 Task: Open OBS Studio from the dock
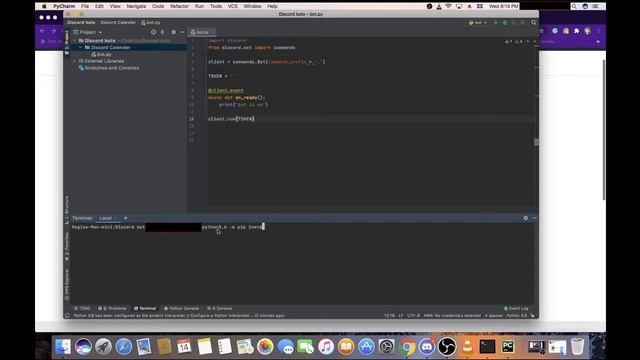tap(447, 347)
